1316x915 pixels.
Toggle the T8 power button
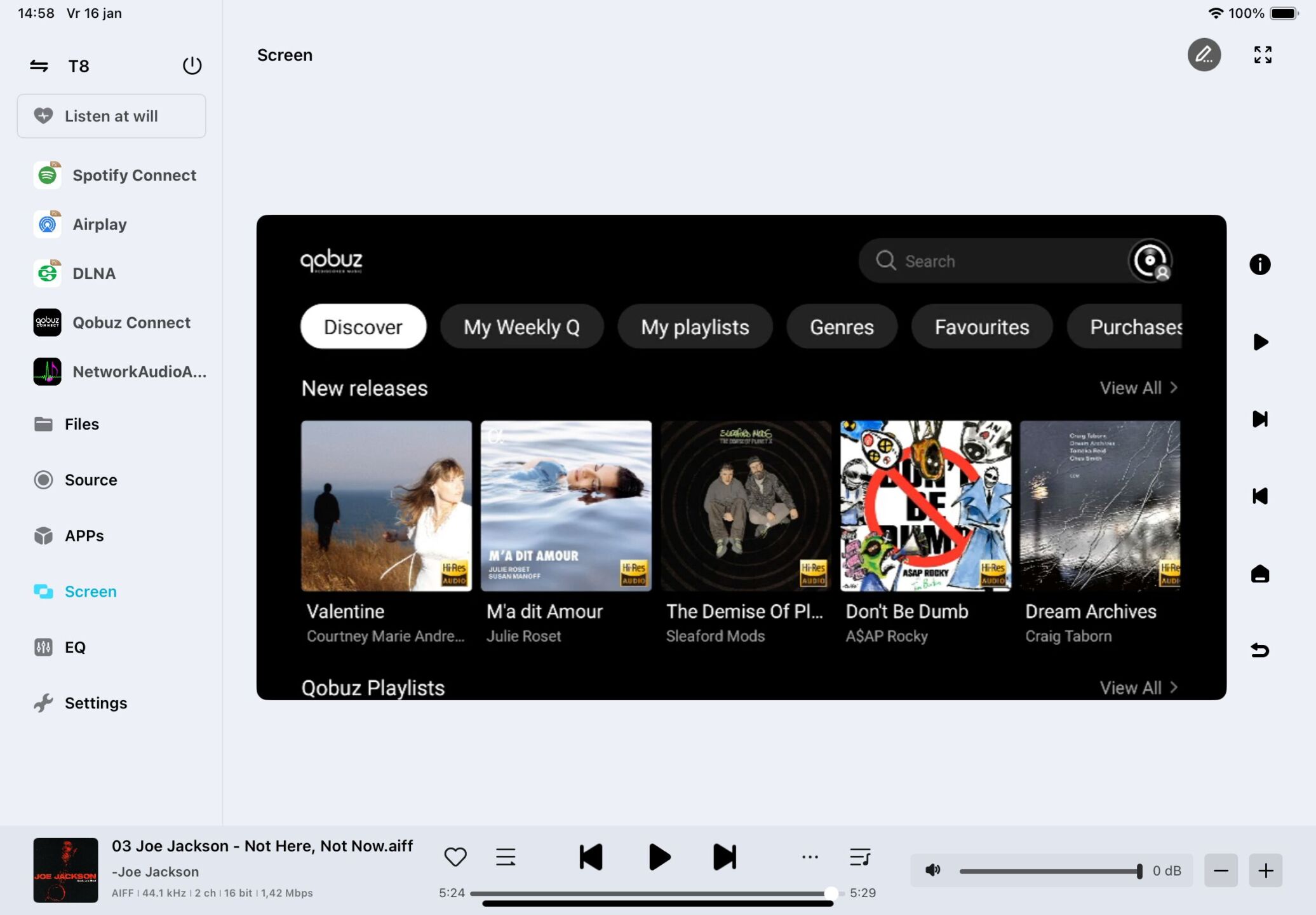[x=192, y=65]
